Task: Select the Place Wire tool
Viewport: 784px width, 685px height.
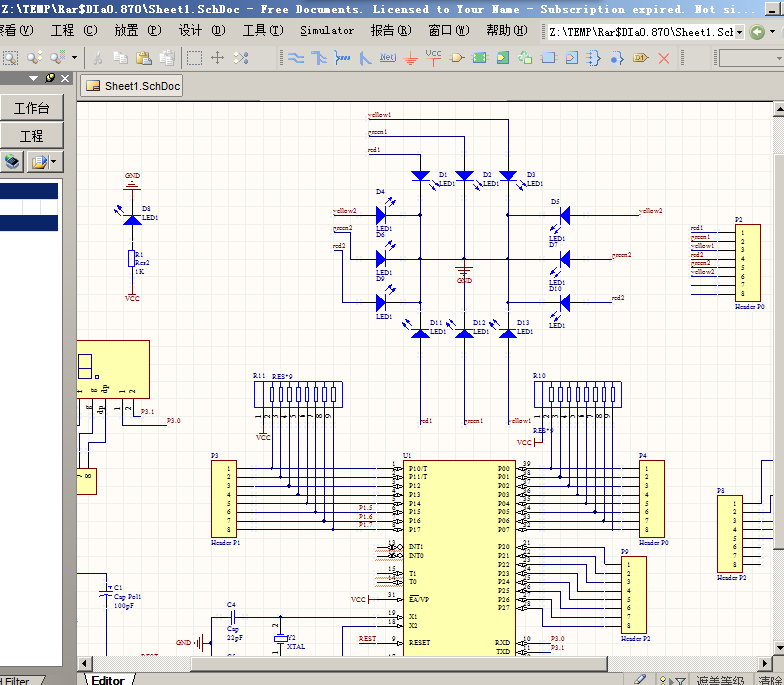Action: click(296, 58)
